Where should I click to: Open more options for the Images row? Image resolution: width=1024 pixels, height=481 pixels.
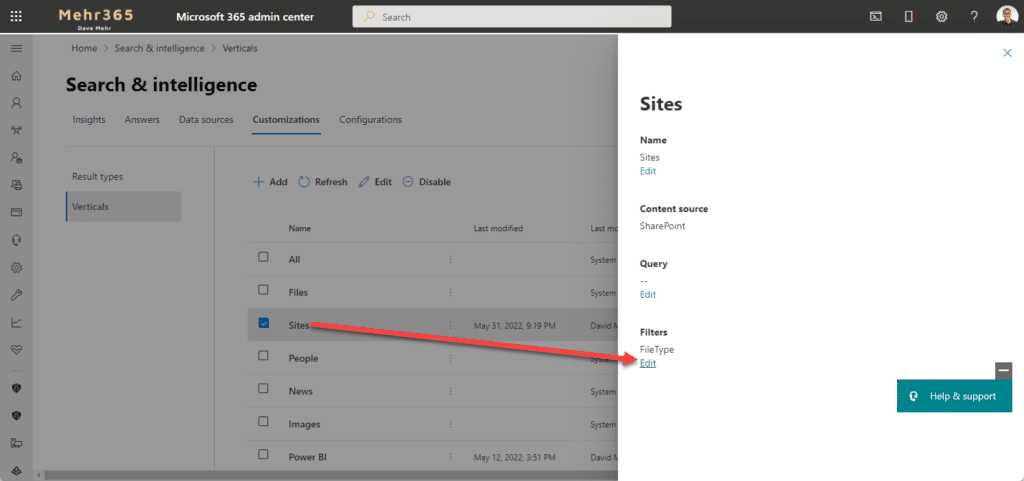point(450,424)
